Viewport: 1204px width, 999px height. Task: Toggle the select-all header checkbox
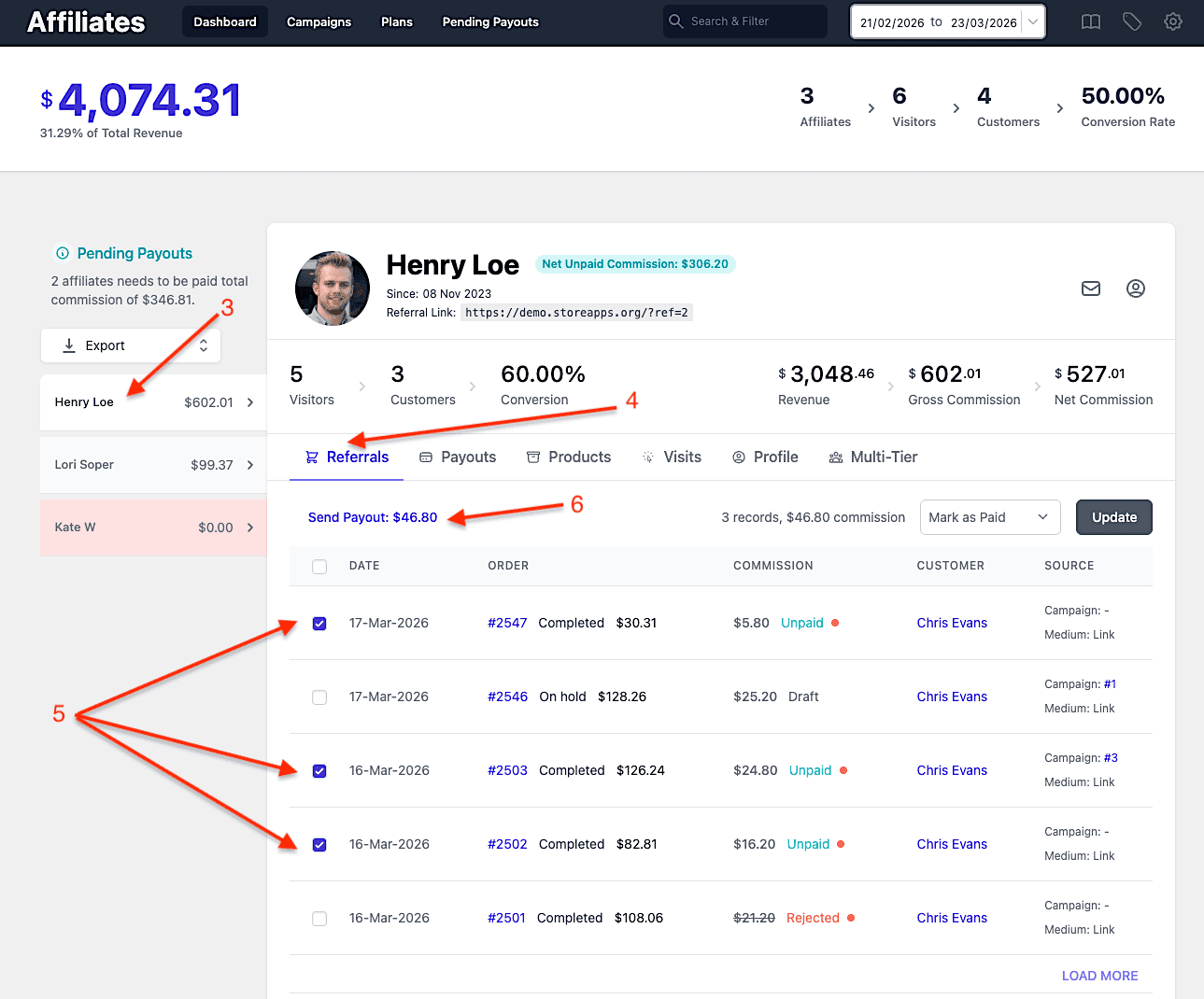pyautogui.click(x=319, y=567)
